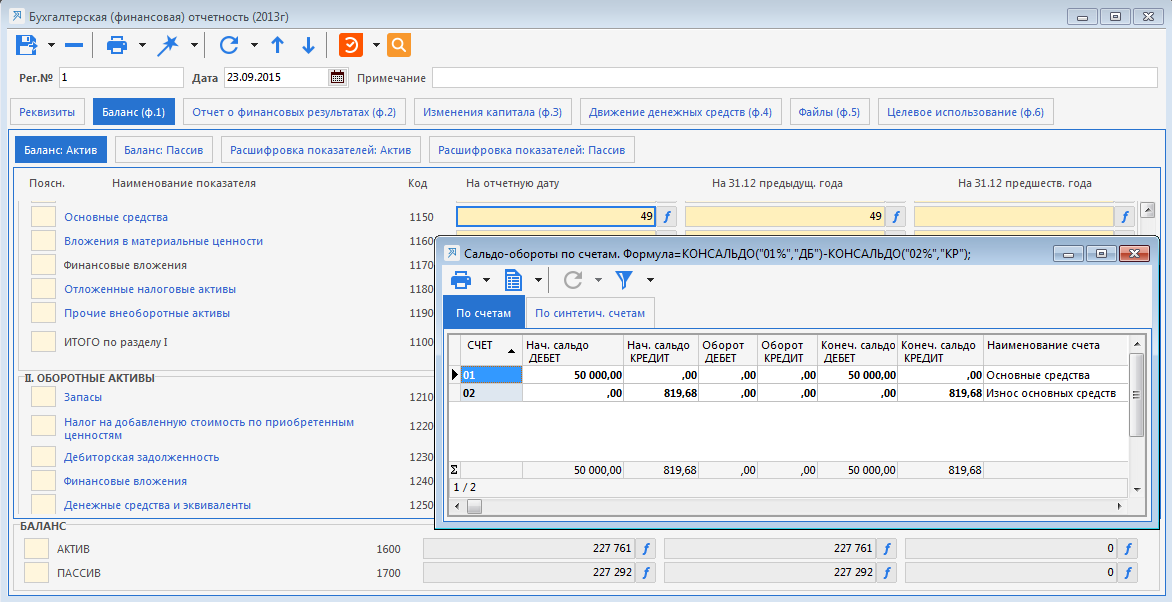Switch to По синтетич. счетам tab

pyautogui.click(x=590, y=313)
